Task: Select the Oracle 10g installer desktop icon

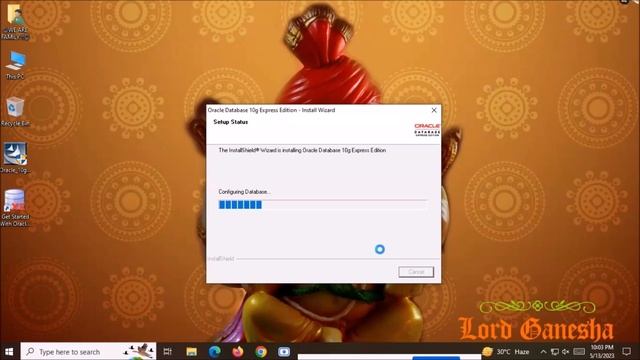Action: [x=16, y=158]
